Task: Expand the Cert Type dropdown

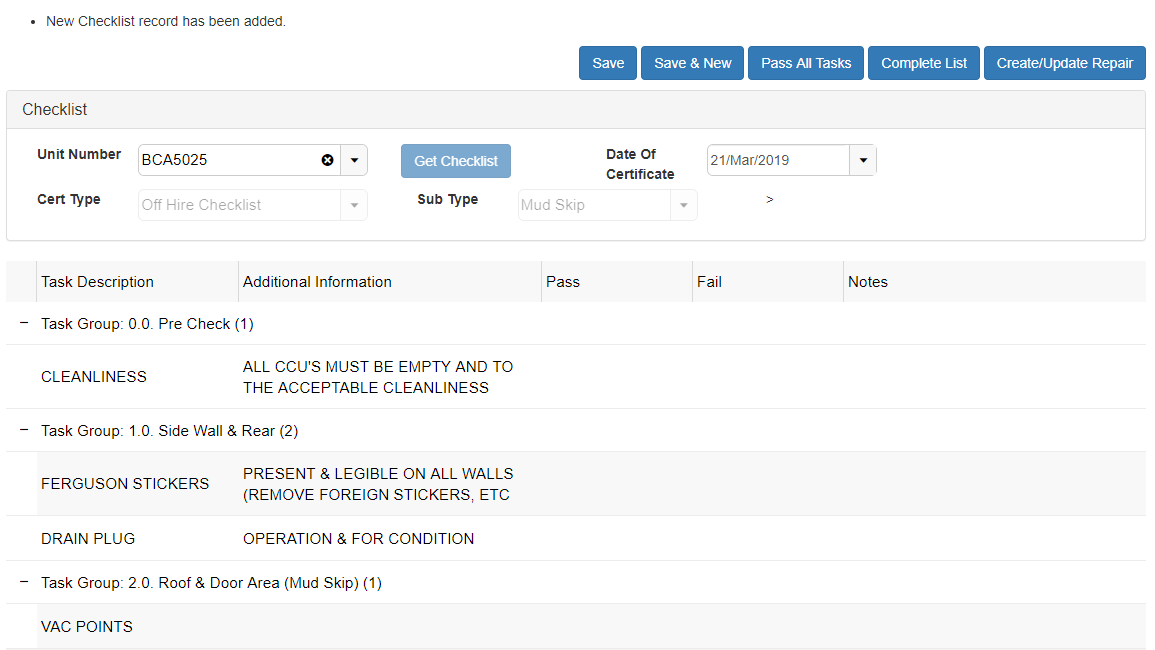Action: (x=354, y=205)
